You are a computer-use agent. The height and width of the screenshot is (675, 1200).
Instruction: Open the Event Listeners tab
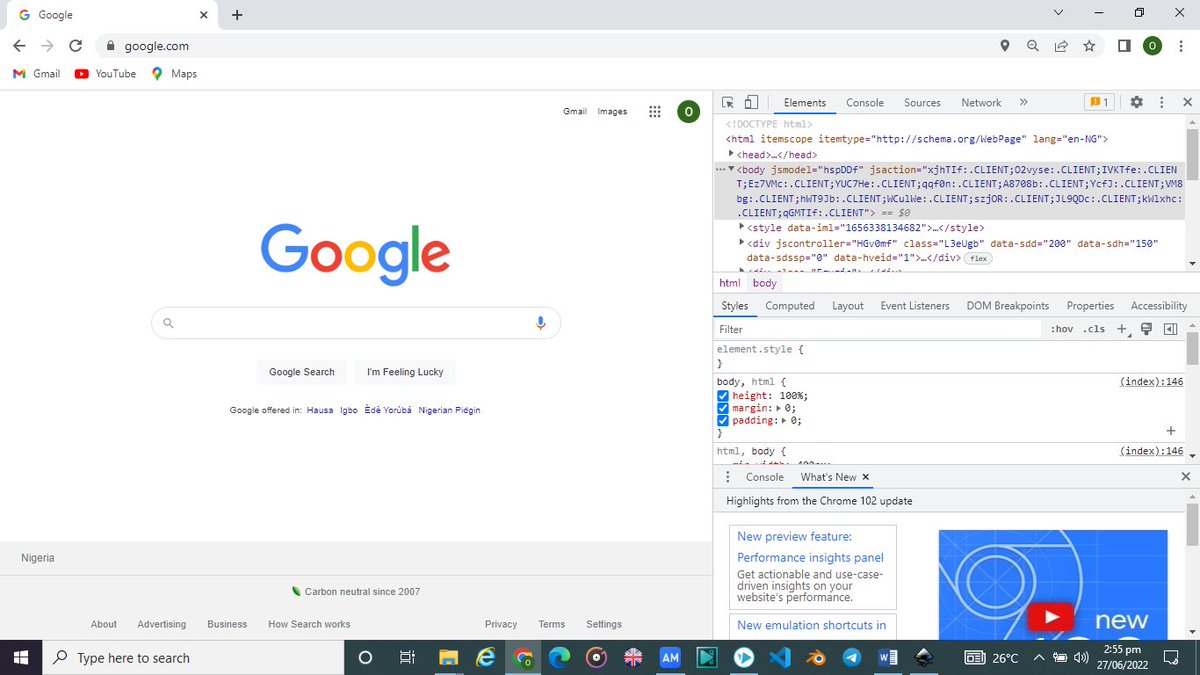click(915, 306)
